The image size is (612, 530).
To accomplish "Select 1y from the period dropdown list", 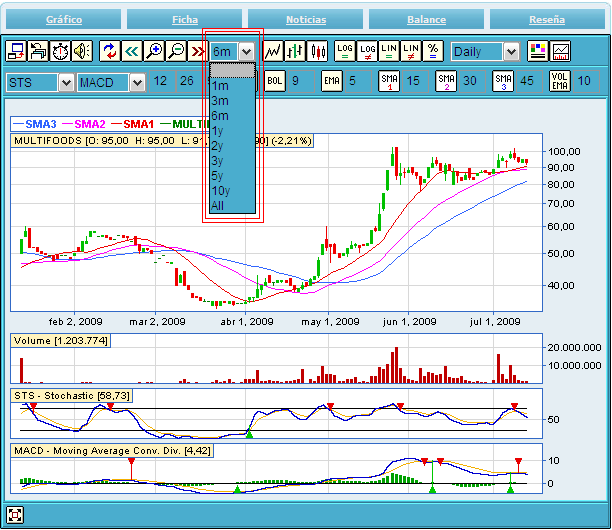I will (219, 131).
